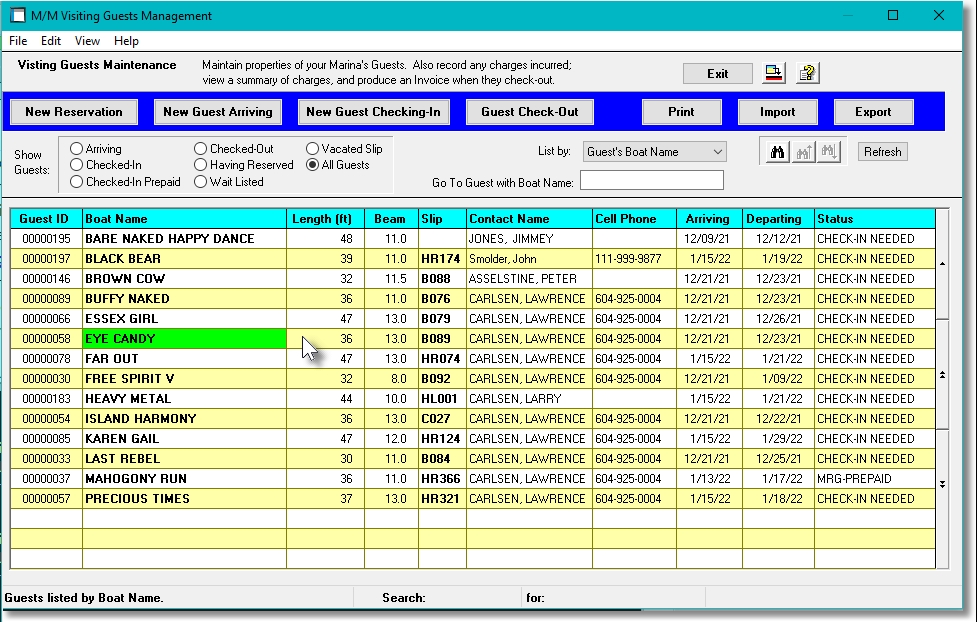This screenshot has height=622, width=977.
Task: Click the application icon in title bar
Action: pos(16,15)
